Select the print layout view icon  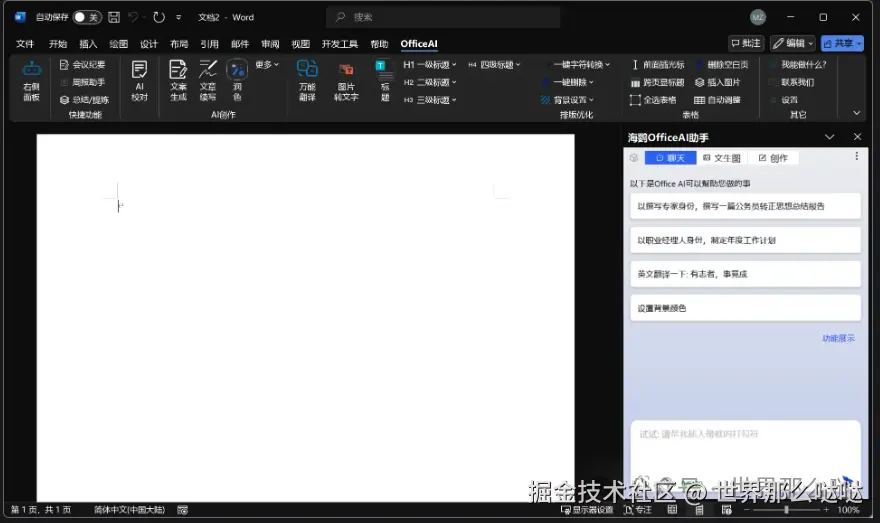pos(699,510)
